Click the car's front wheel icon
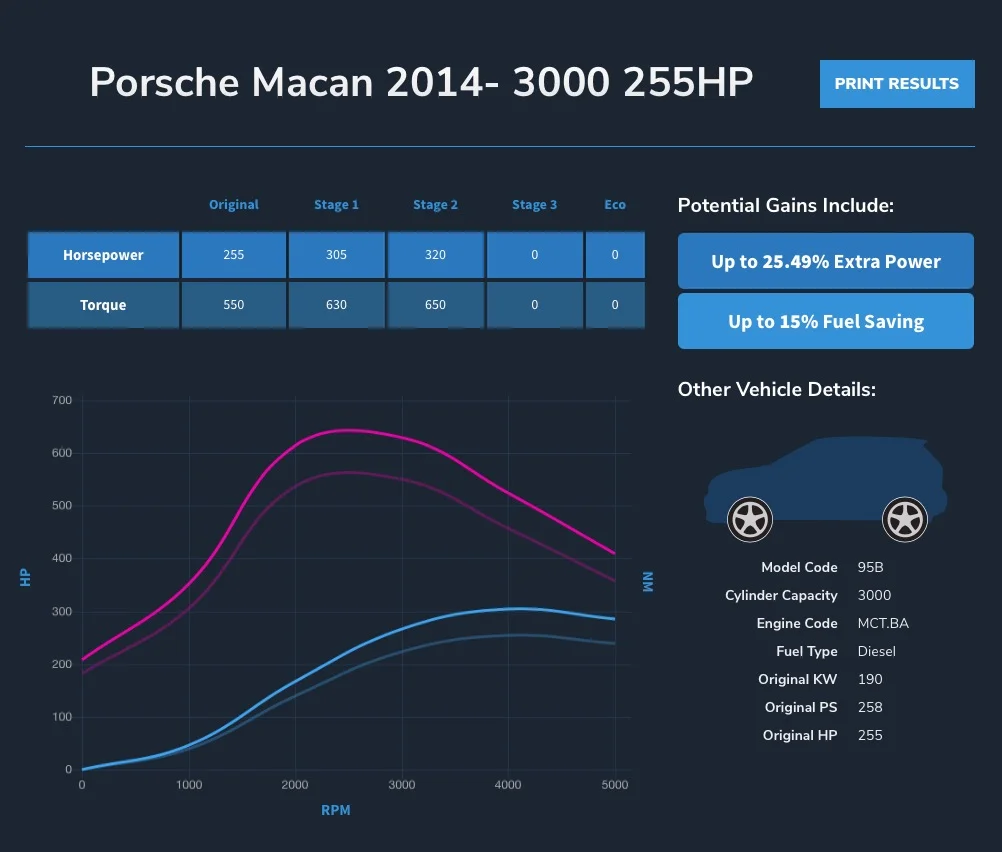 (x=750, y=519)
